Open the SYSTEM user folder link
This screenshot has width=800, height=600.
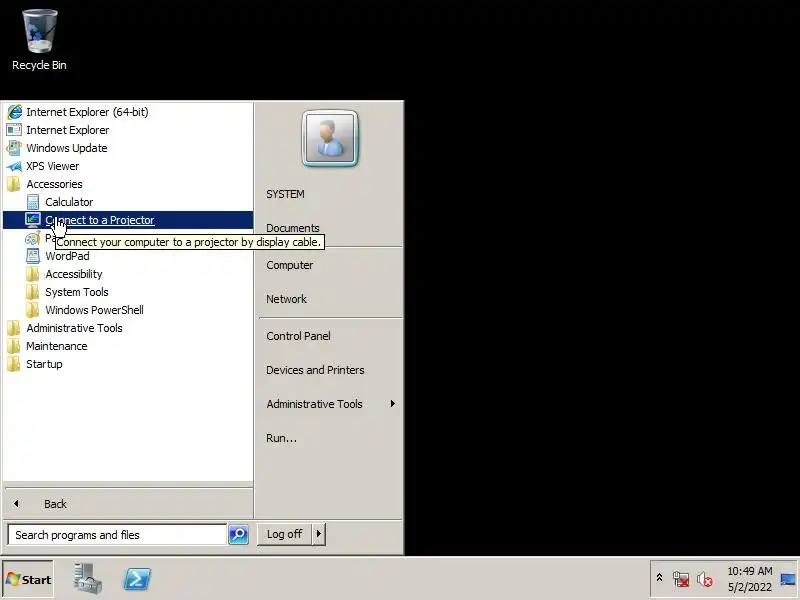click(285, 194)
